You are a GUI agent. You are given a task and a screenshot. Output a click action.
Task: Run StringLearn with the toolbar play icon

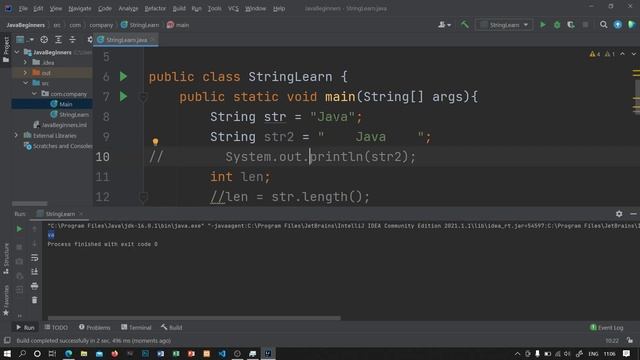click(x=543, y=25)
